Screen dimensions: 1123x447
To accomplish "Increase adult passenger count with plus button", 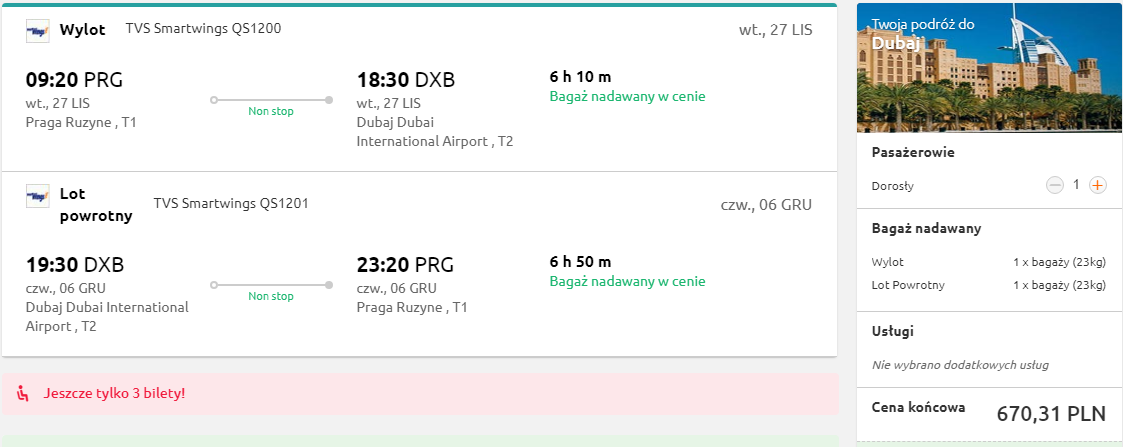I will pos(1097,186).
